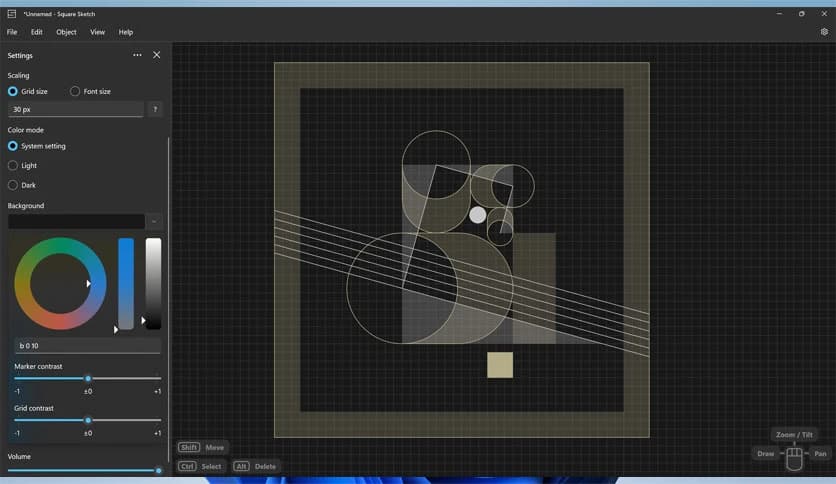Click the grayscale brightness bar
Image resolution: width=836 pixels, height=484 pixels.
[x=154, y=284]
